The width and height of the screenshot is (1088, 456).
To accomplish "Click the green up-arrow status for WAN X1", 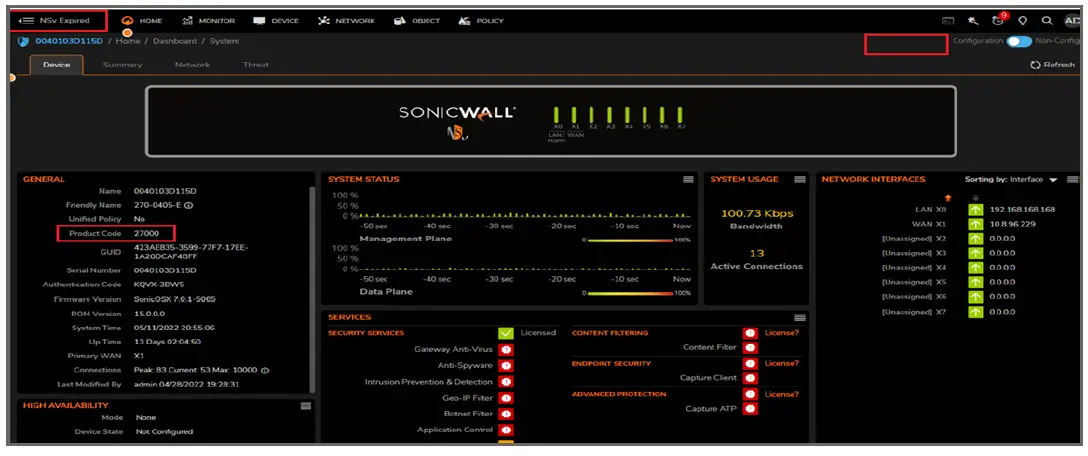I will click(x=976, y=224).
